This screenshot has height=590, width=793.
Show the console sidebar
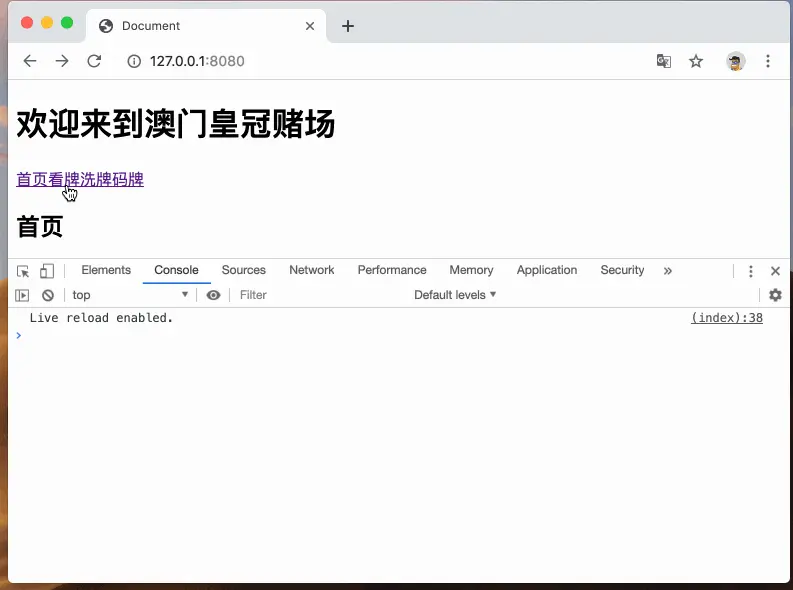coord(22,295)
